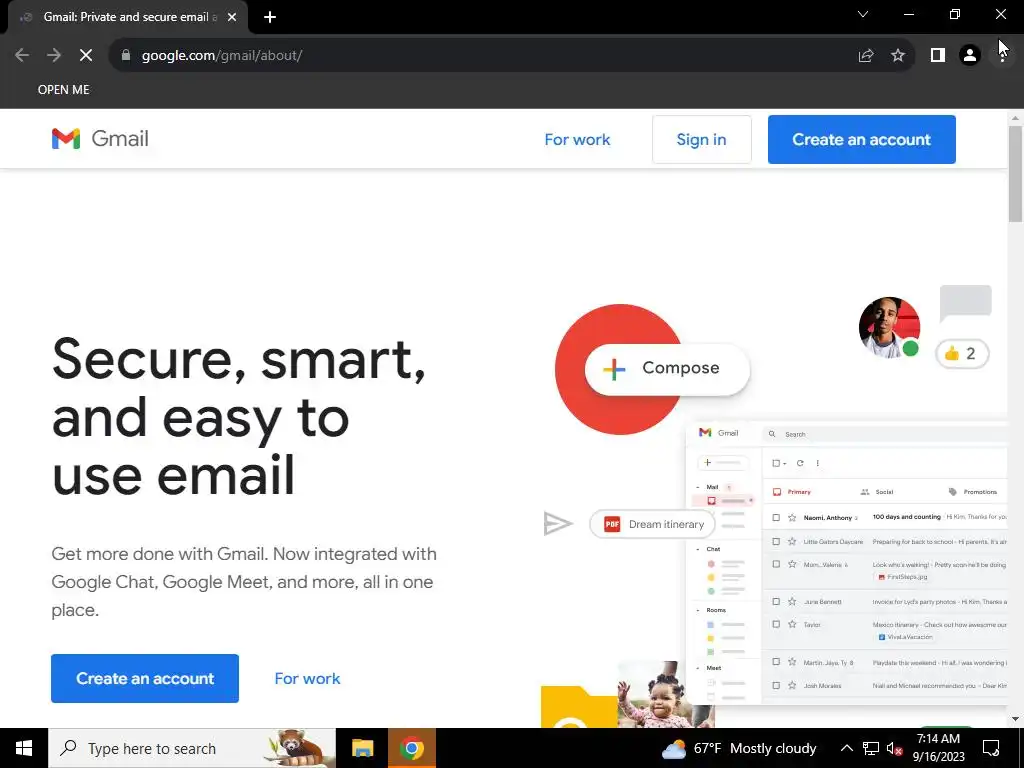Check the Taylor email checkbox
This screenshot has width=1024, height=768.
click(776, 624)
